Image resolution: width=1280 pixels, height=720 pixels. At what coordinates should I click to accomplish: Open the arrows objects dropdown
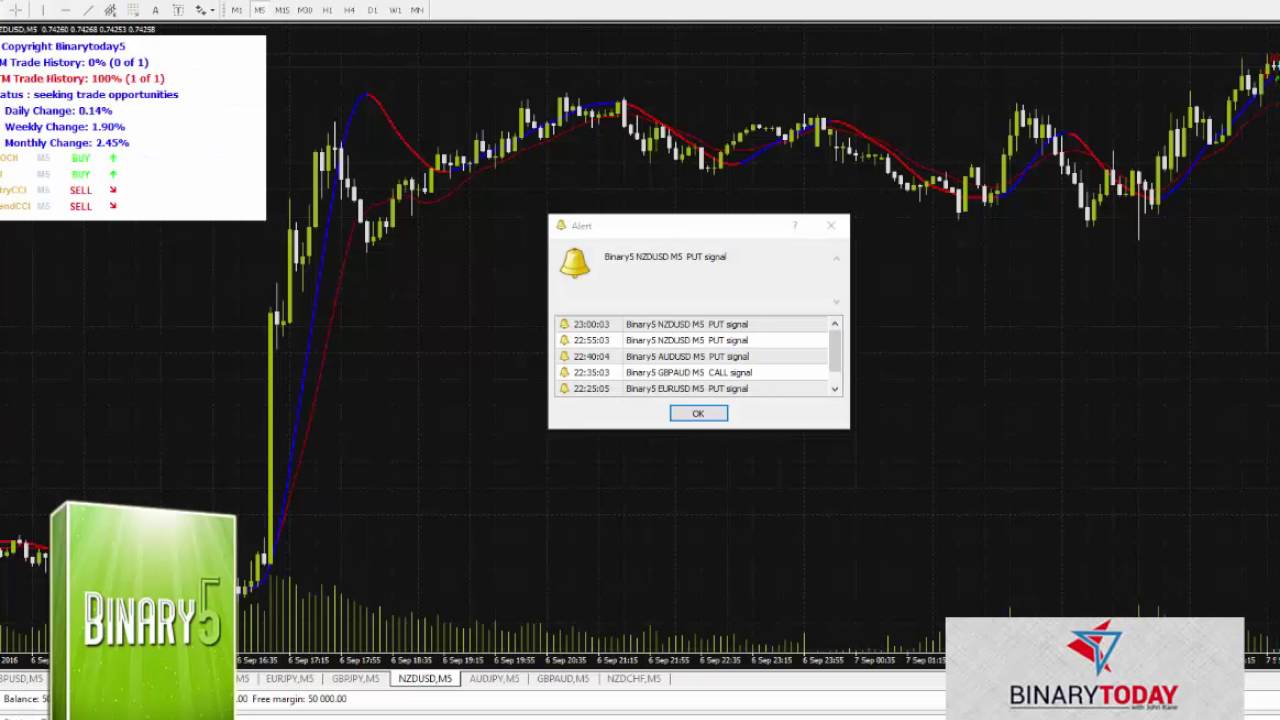pyautogui.click(x=204, y=10)
